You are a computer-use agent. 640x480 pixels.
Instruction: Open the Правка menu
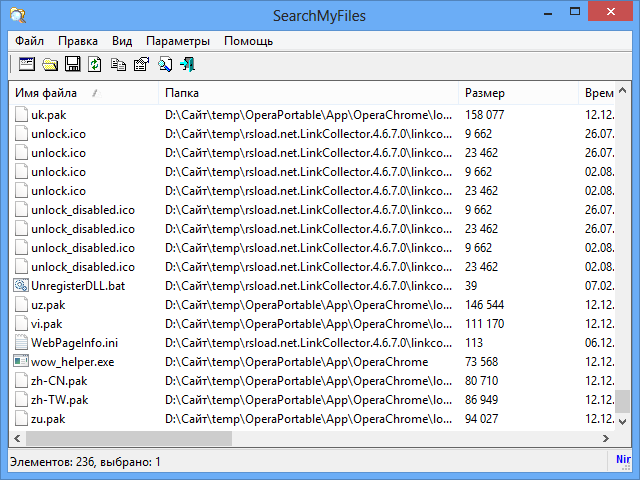click(x=78, y=41)
